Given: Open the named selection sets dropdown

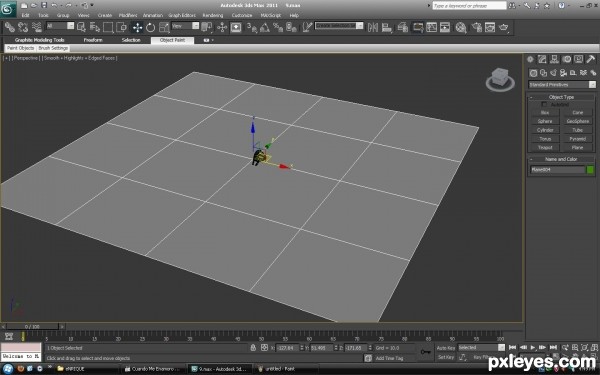Looking at the screenshot, I should (339, 26).
